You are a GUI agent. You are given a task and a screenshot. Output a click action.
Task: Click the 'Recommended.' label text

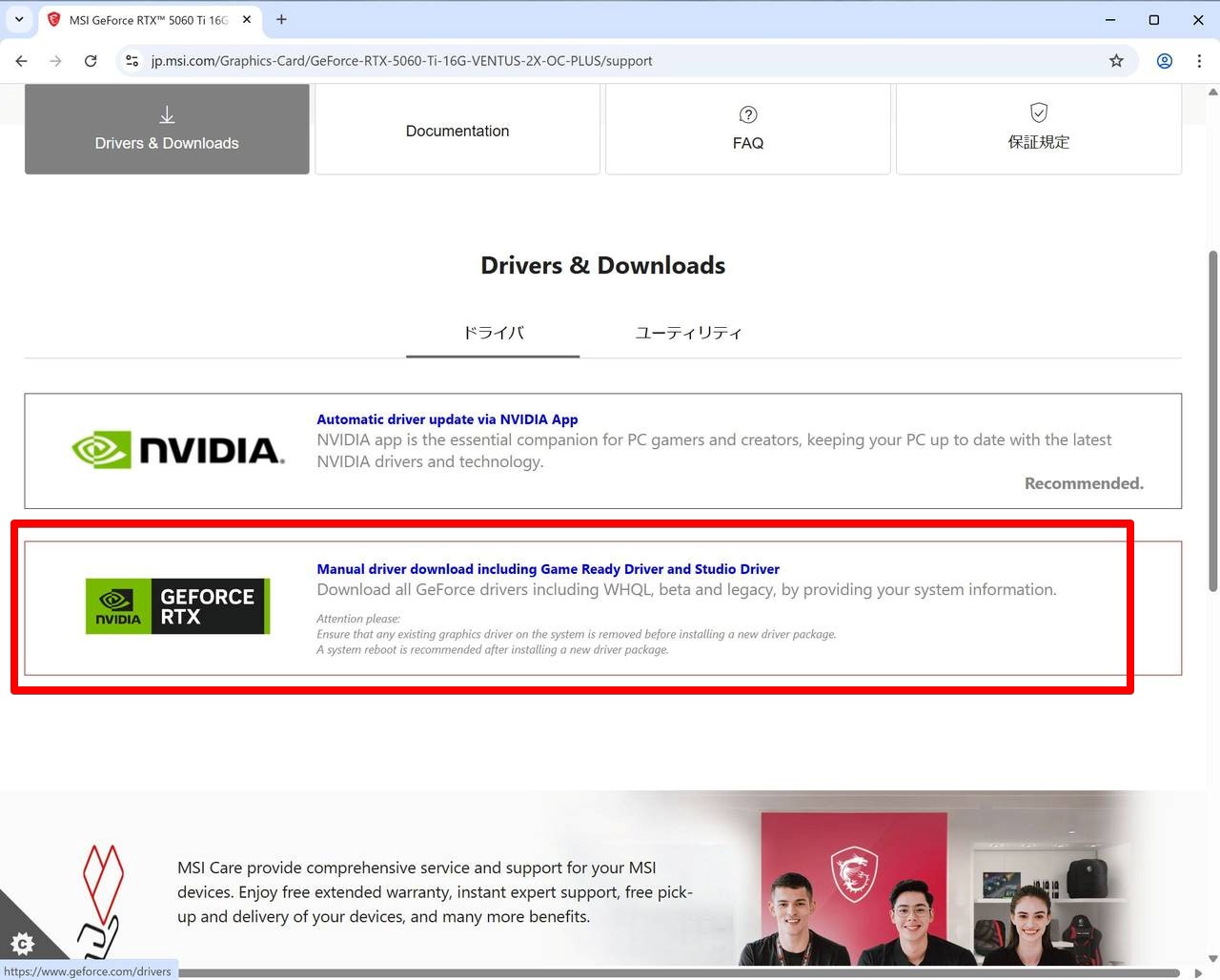(1084, 483)
